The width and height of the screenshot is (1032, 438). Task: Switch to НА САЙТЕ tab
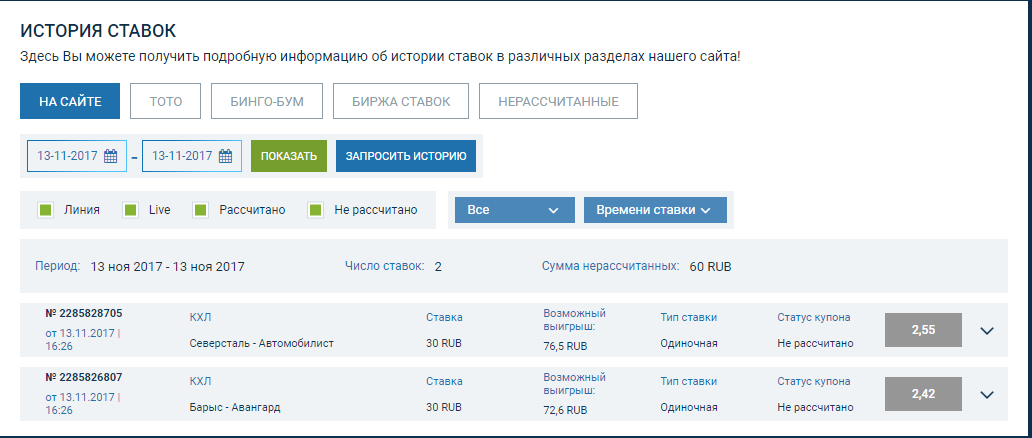pos(70,101)
